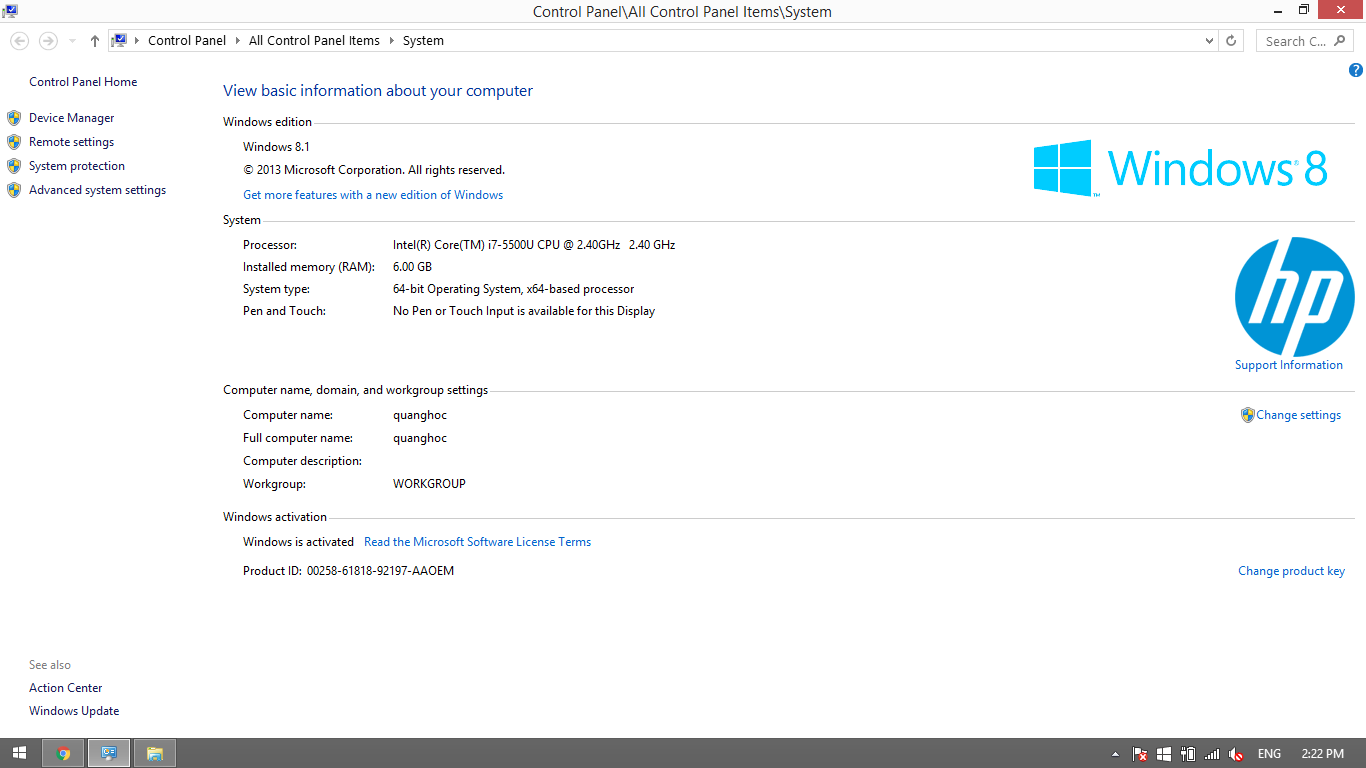Open System protection link
This screenshot has width=1366, height=768.
[77, 166]
